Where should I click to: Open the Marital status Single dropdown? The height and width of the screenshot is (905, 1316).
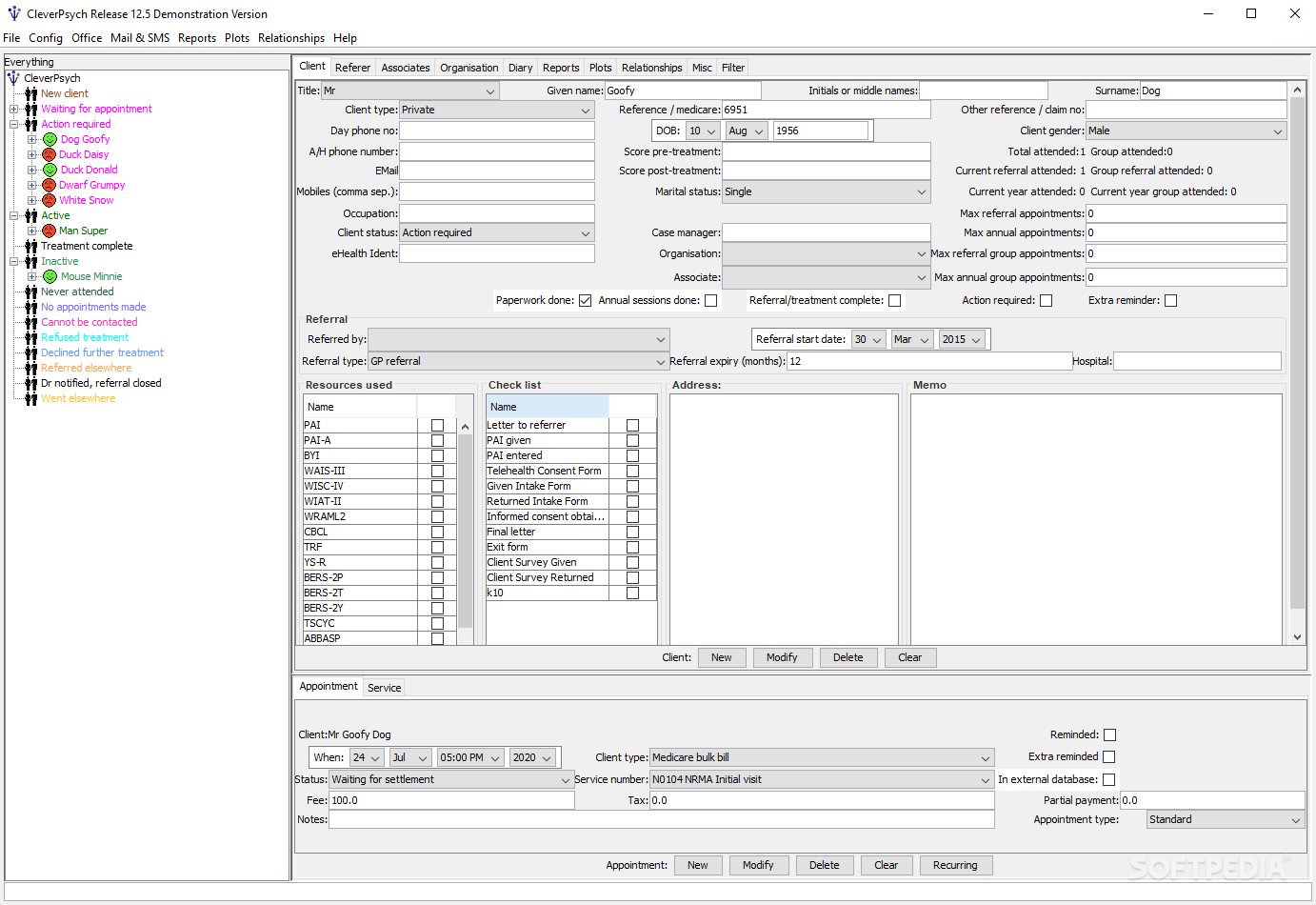[x=827, y=191]
